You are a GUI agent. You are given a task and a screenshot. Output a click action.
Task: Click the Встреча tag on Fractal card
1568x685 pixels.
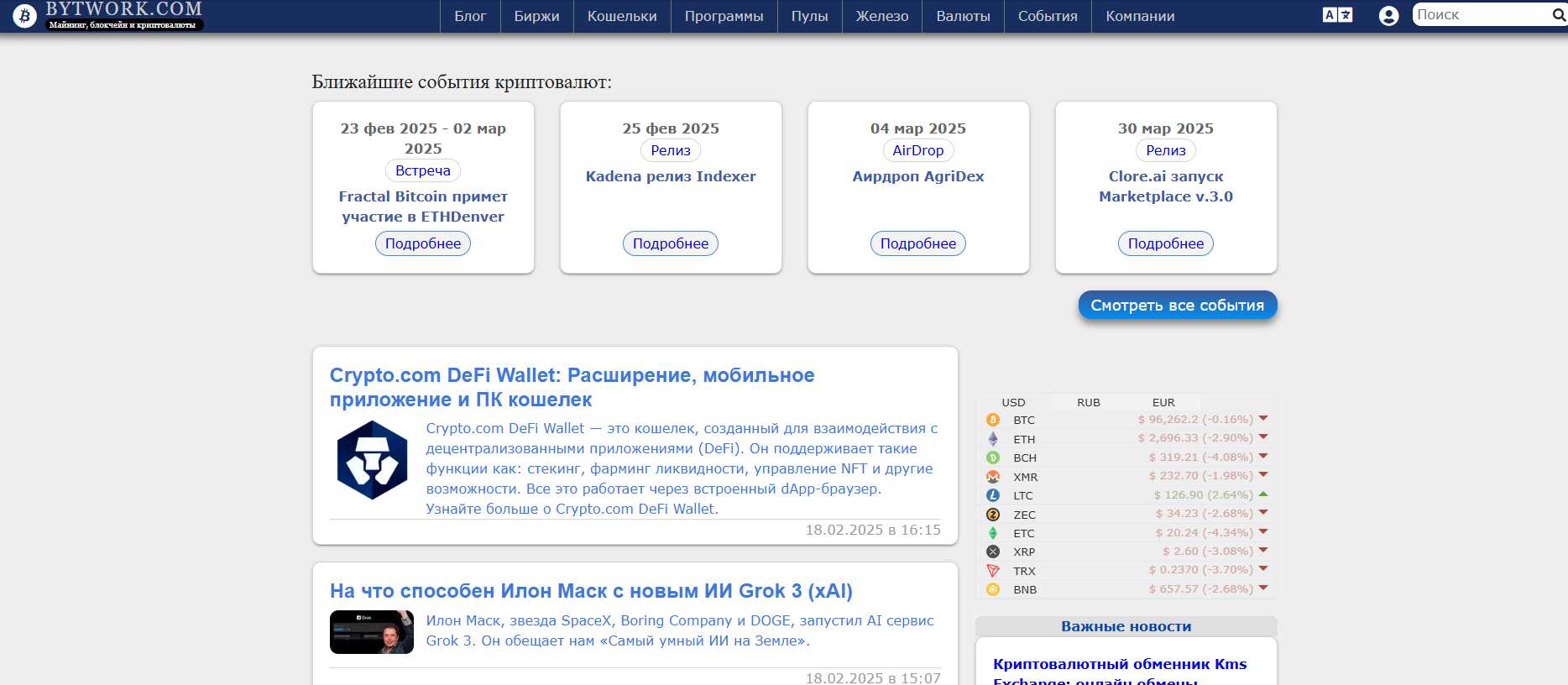tap(423, 170)
